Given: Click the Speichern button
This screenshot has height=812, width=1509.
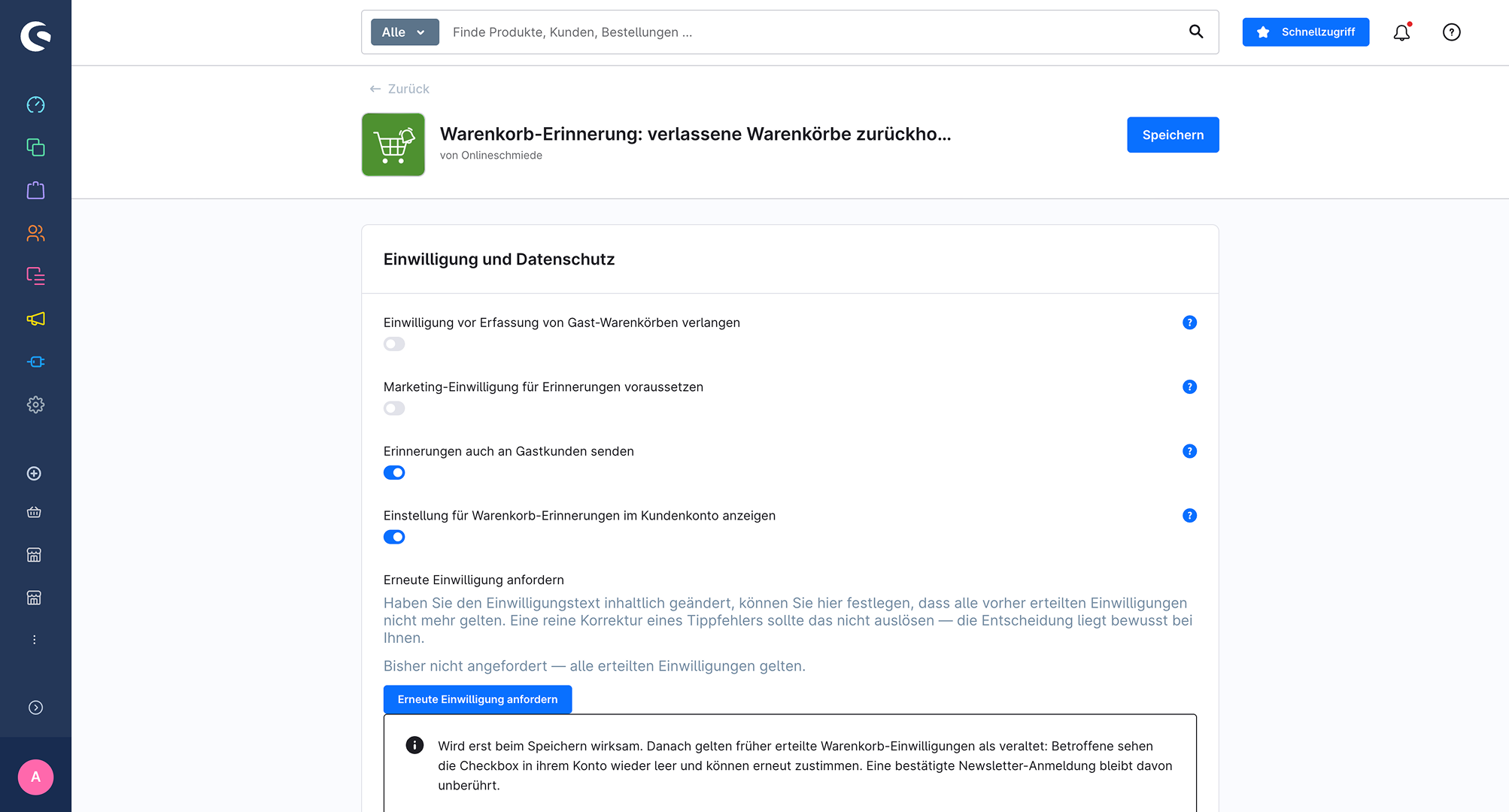Looking at the screenshot, I should [x=1173, y=135].
